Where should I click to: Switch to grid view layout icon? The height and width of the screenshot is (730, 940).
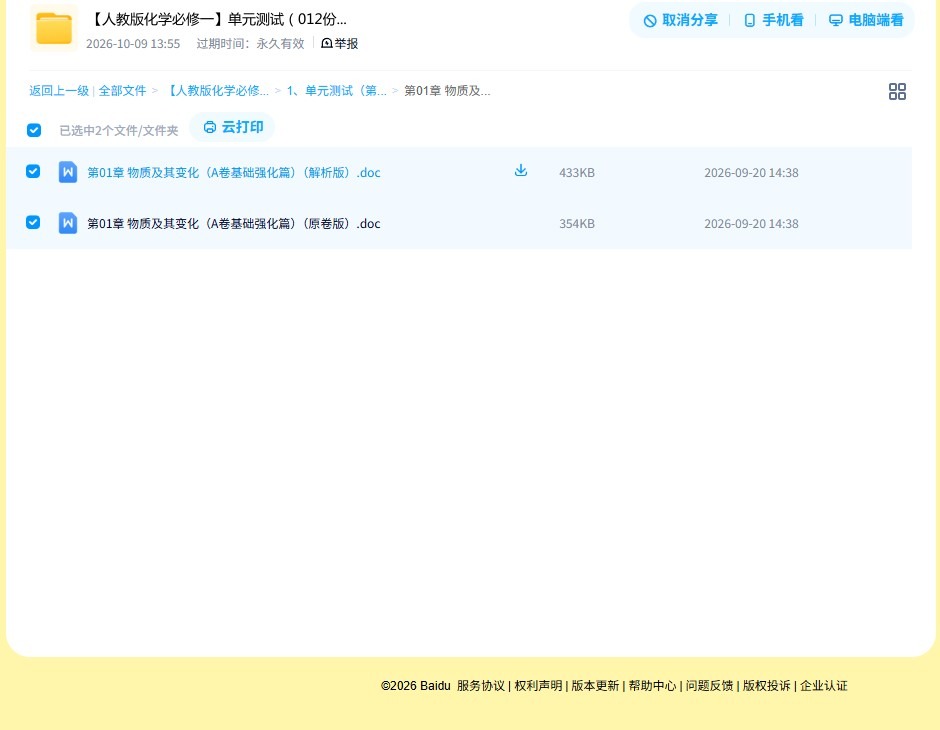click(897, 91)
